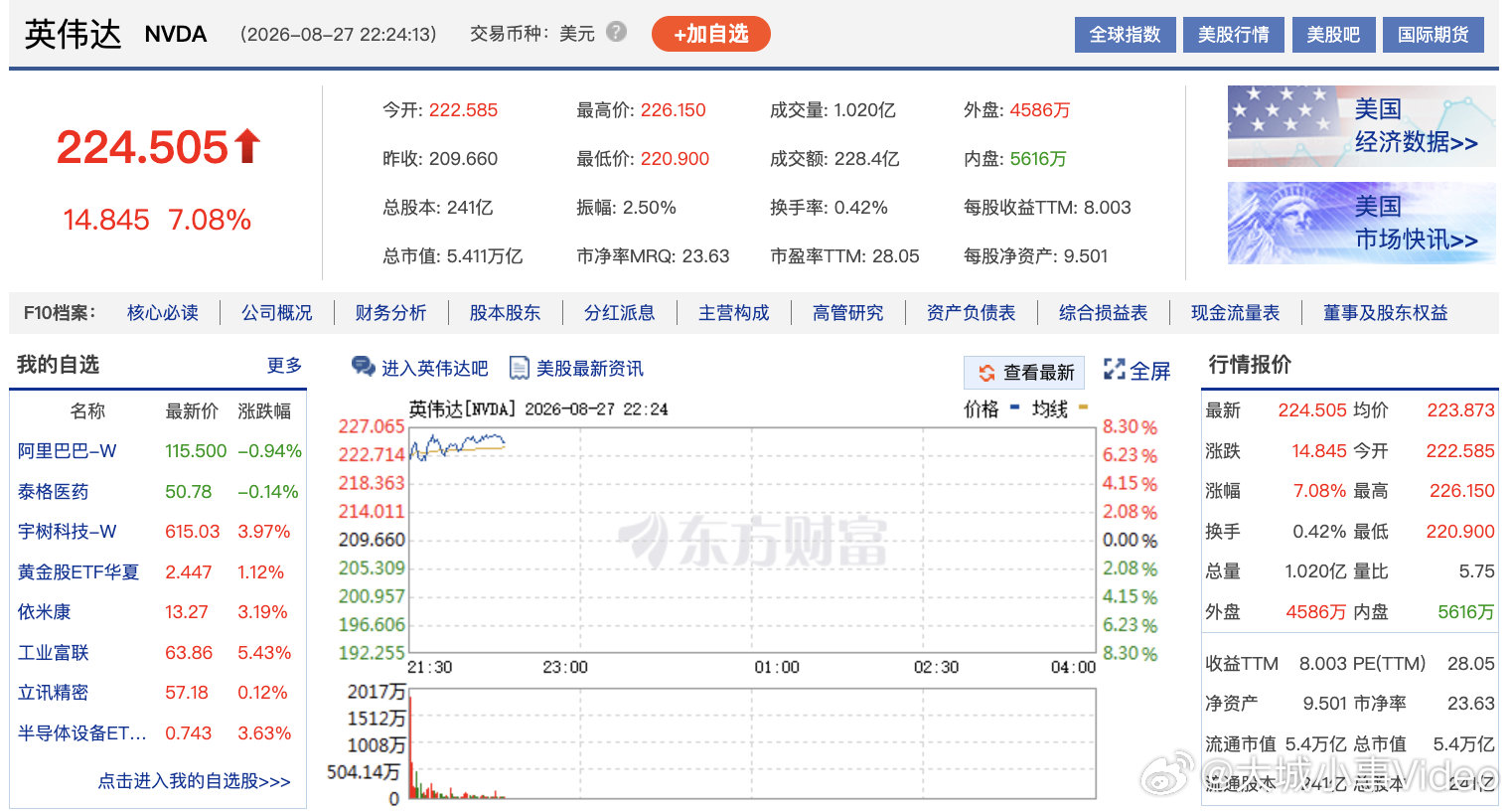Click the 美股最新资讯 link text

(590, 369)
